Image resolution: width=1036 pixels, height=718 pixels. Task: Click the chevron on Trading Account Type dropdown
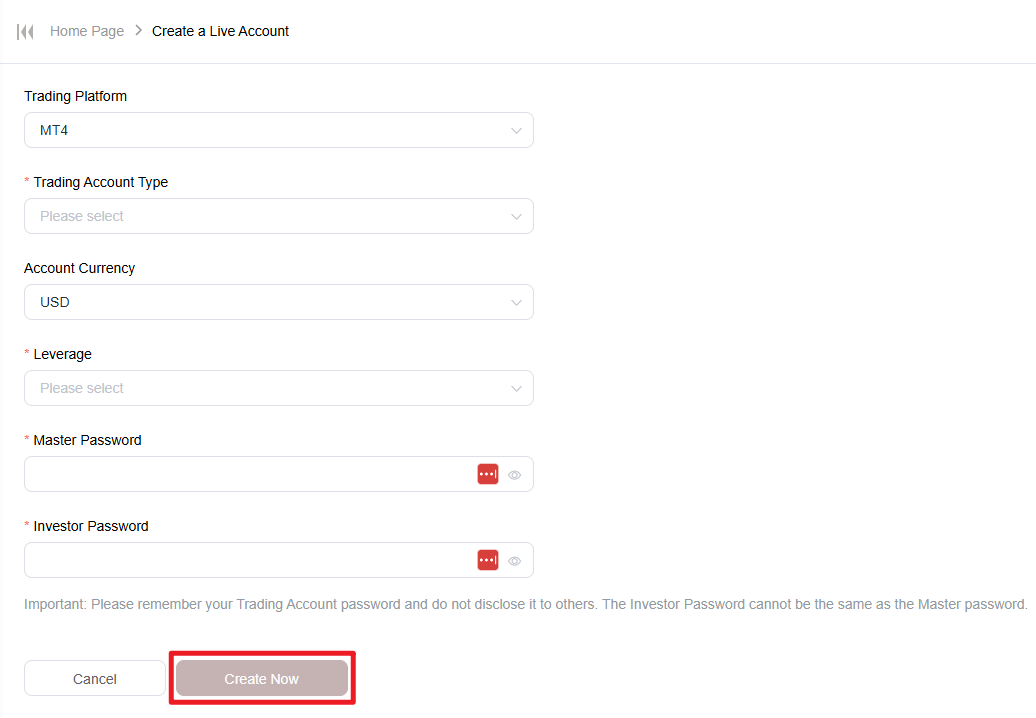click(x=516, y=216)
